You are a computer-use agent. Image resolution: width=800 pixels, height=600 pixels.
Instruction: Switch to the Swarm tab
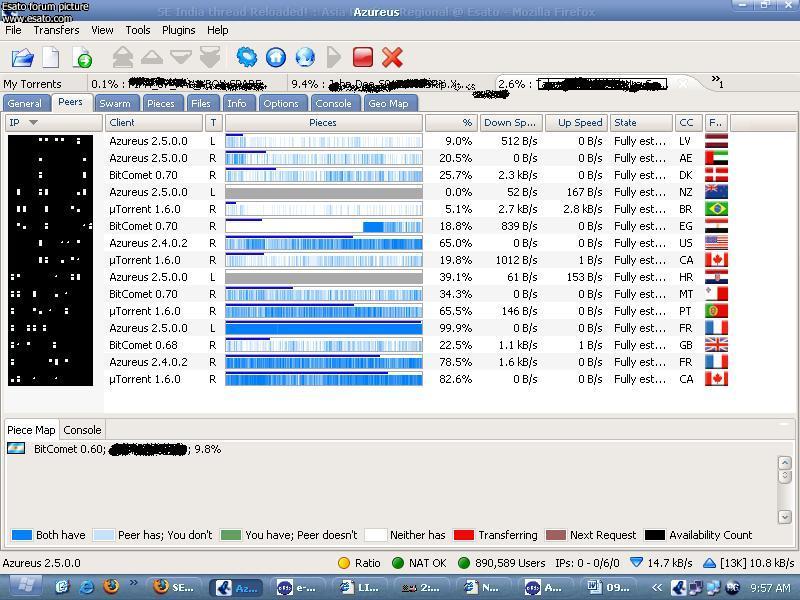tap(114, 103)
